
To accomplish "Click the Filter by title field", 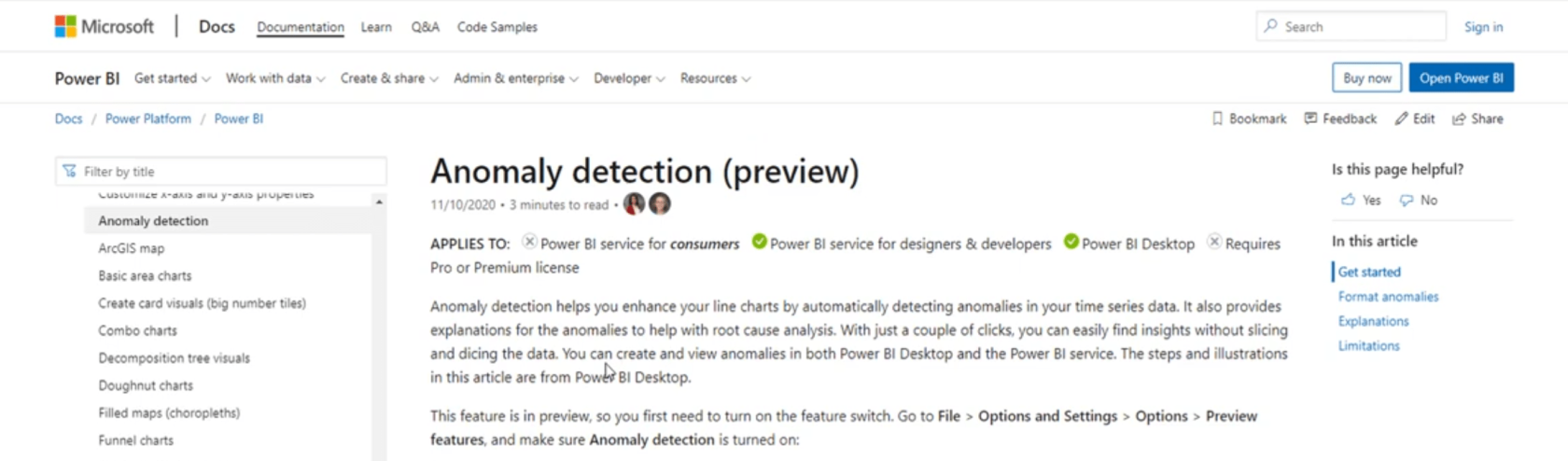I will [221, 171].
